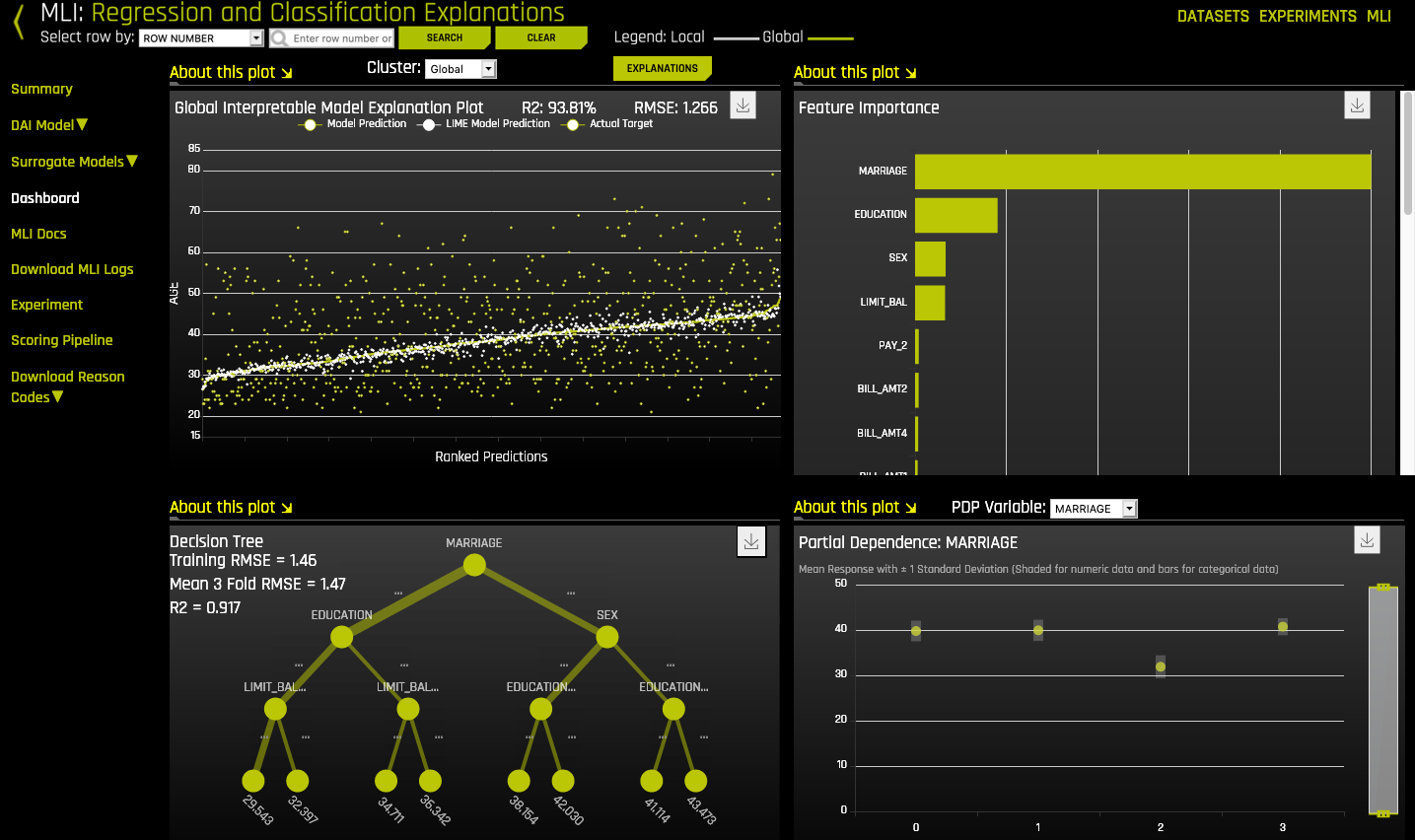
Task: Expand About this plot above Decision Tree
Action: coord(231,507)
